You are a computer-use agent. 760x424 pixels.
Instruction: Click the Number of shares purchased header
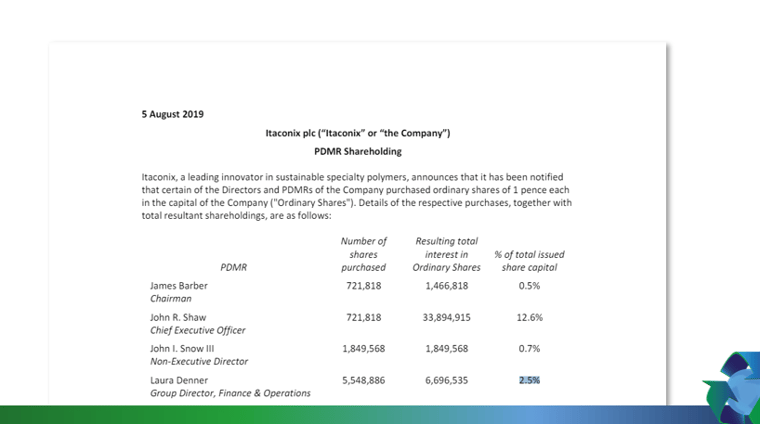363,254
